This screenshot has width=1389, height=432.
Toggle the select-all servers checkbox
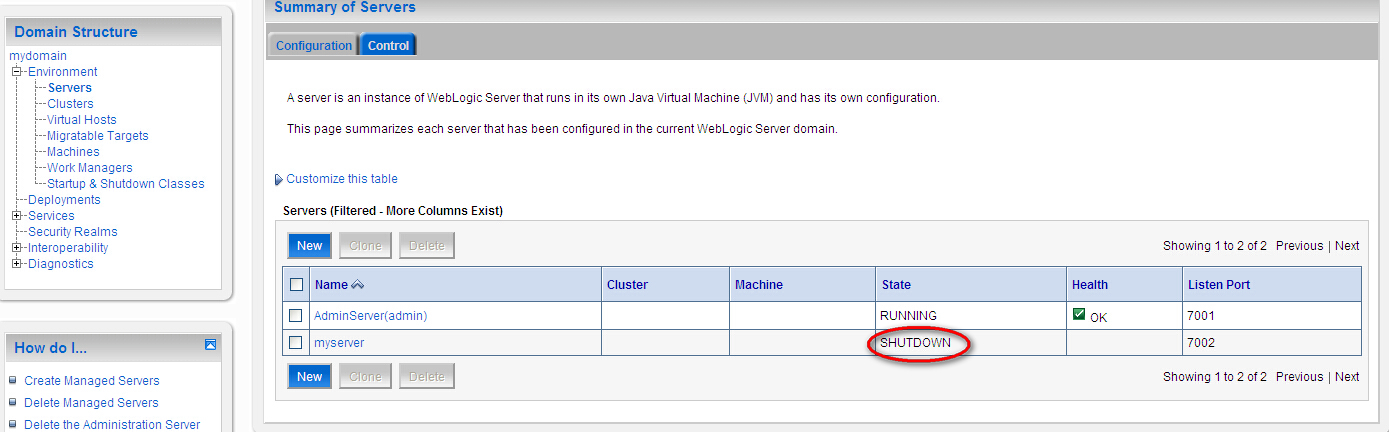[x=296, y=285]
